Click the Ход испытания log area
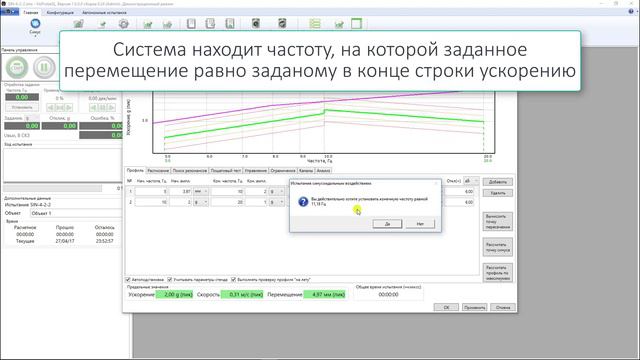This screenshot has width=640, height=360. pyautogui.click(x=62, y=165)
